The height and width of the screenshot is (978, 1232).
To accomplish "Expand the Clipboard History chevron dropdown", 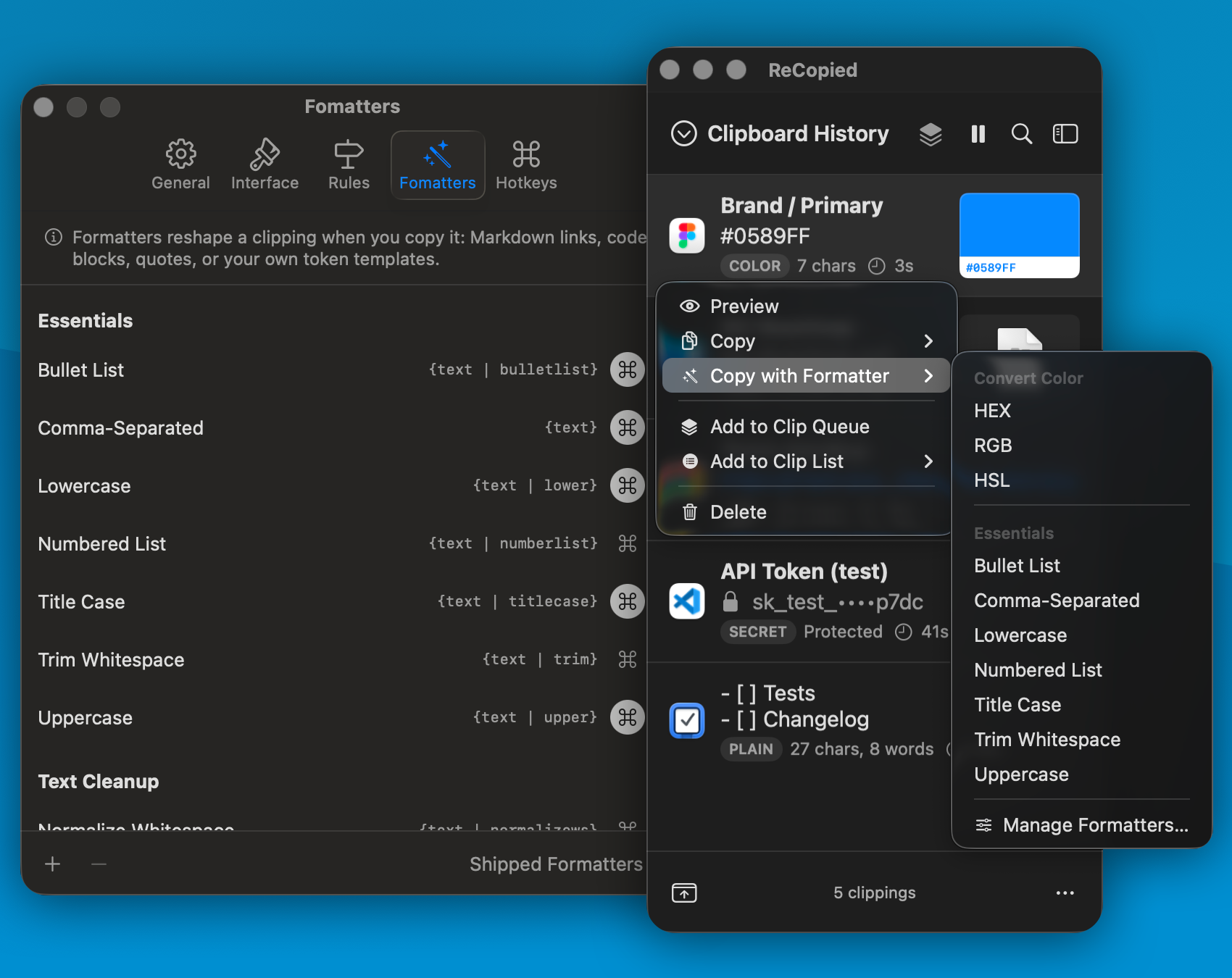I will [684, 133].
